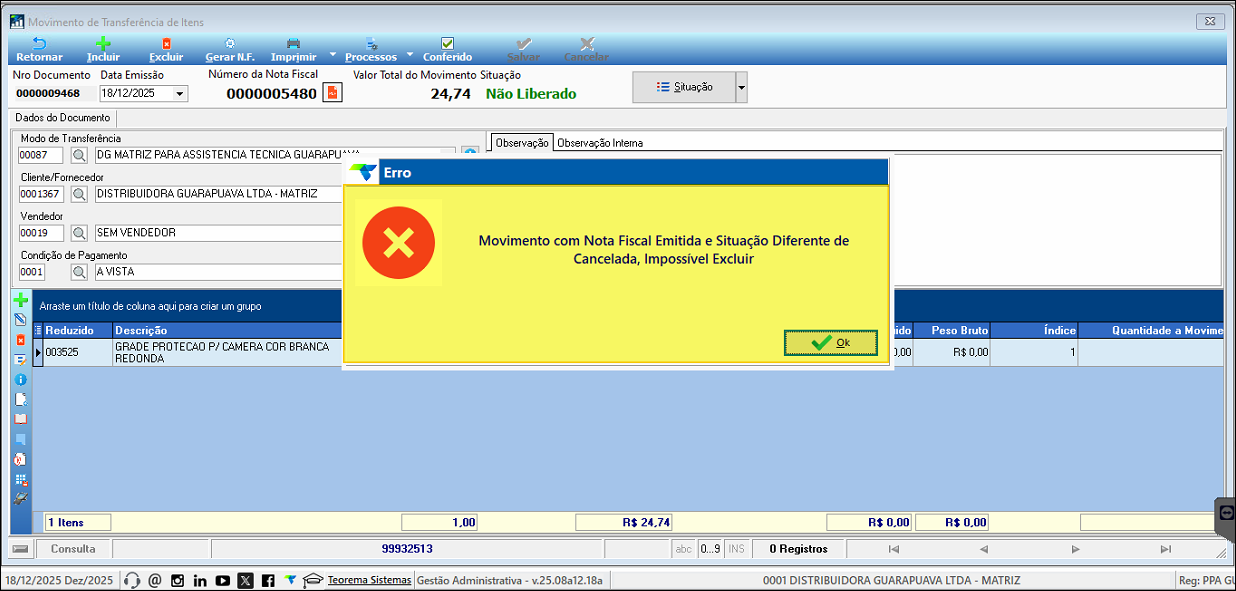Viewport: 1236px width, 591px height.
Task: Click the Instagram icon in status bar
Action: pyautogui.click(x=177, y=580)
